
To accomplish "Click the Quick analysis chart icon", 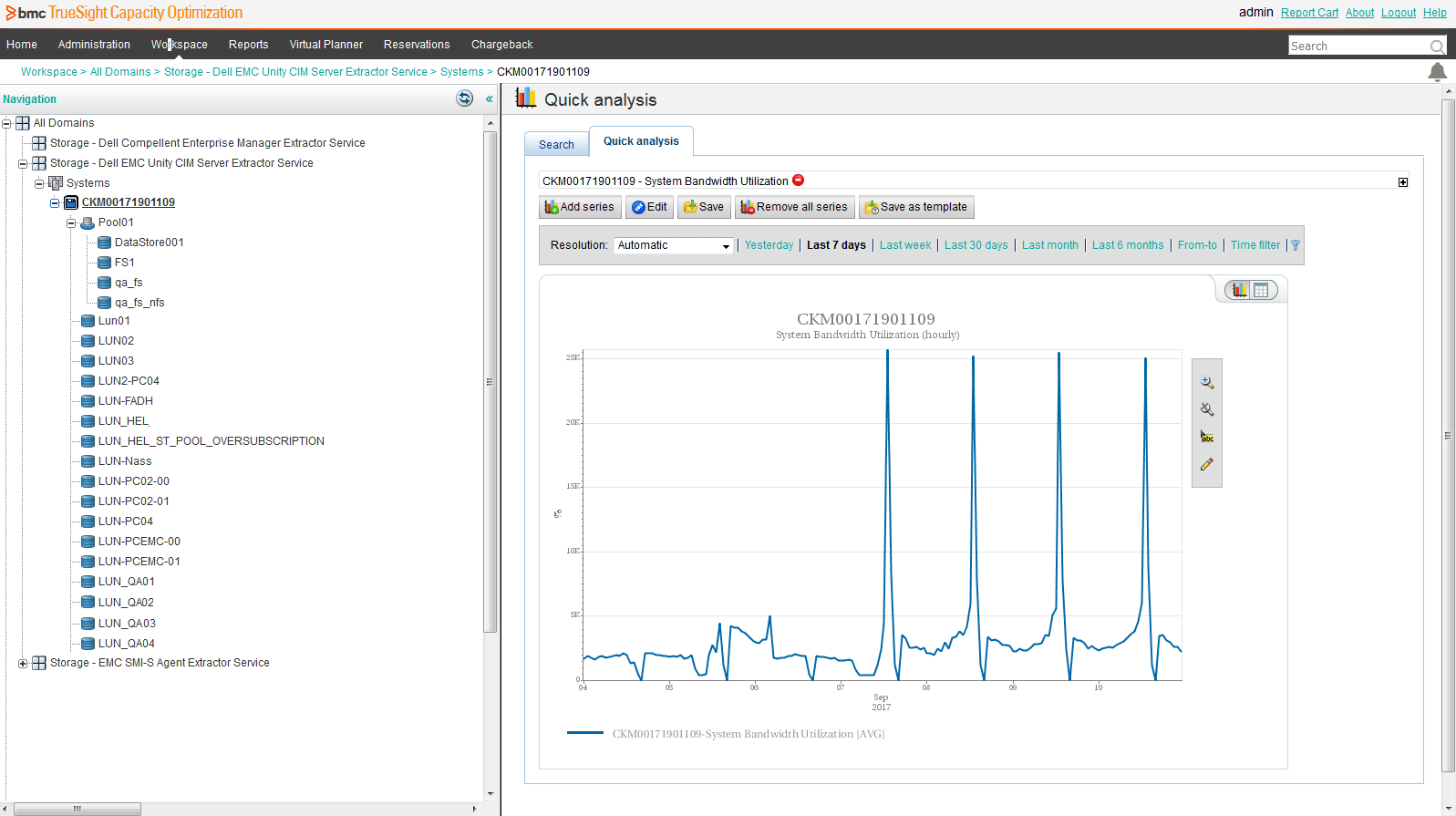I will tap(525, 98).
